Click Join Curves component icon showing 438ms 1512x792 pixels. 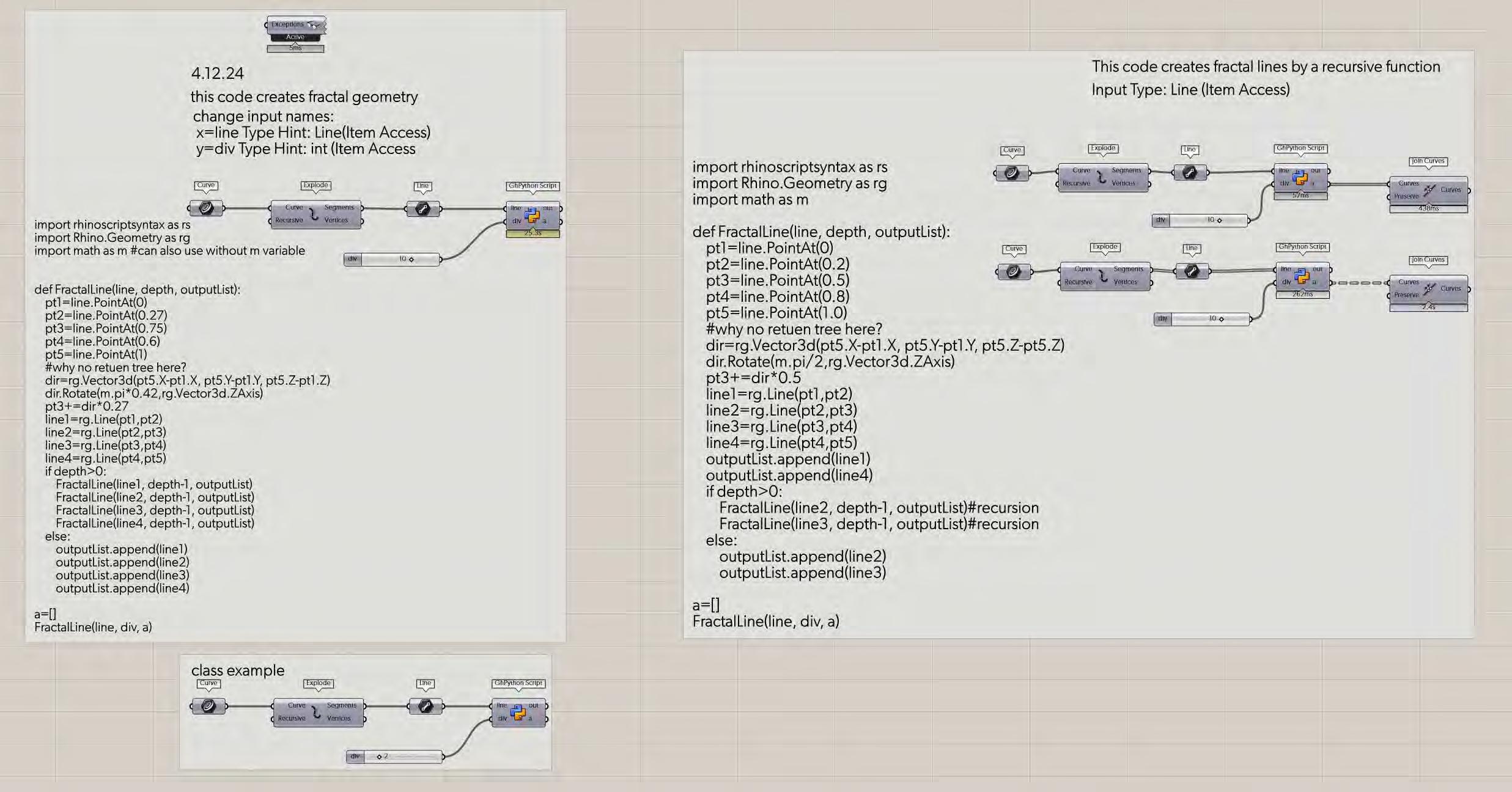(1428, 190)
